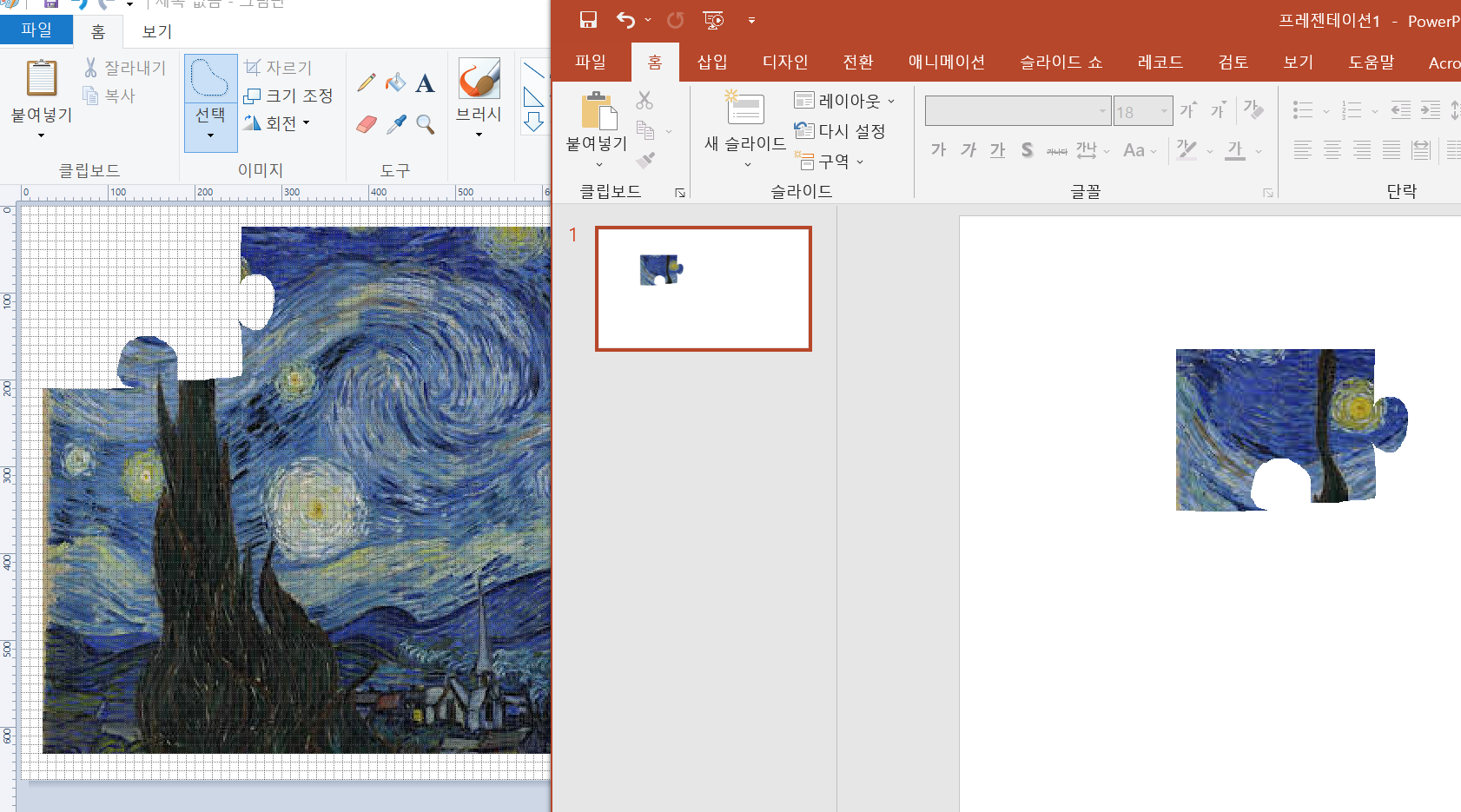Open the File tab in Paint

[x=36, y=30]
